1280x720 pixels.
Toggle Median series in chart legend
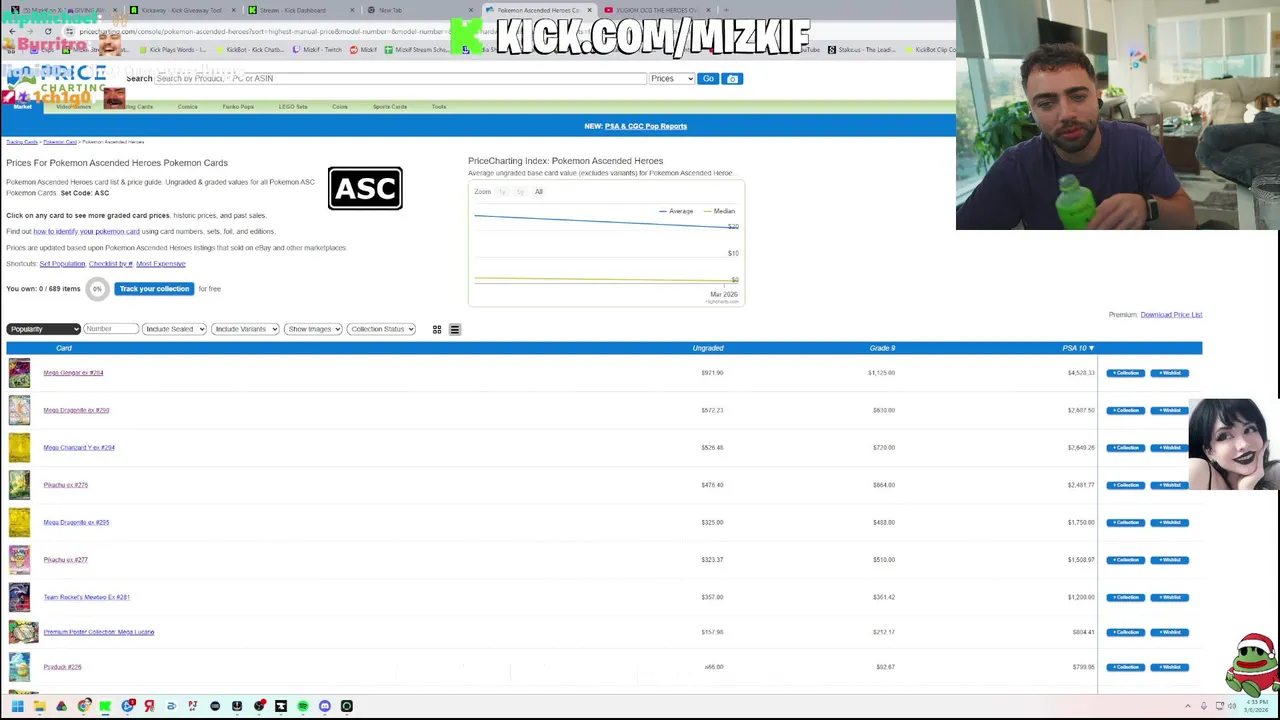(x=719, y=211)
